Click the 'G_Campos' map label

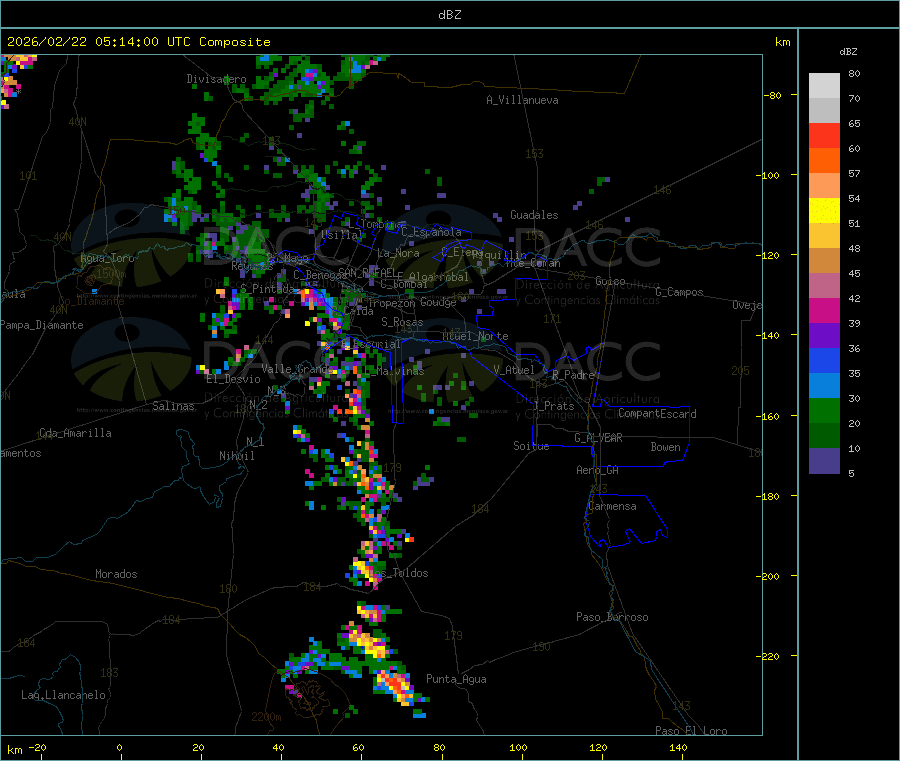coord(680,292)
